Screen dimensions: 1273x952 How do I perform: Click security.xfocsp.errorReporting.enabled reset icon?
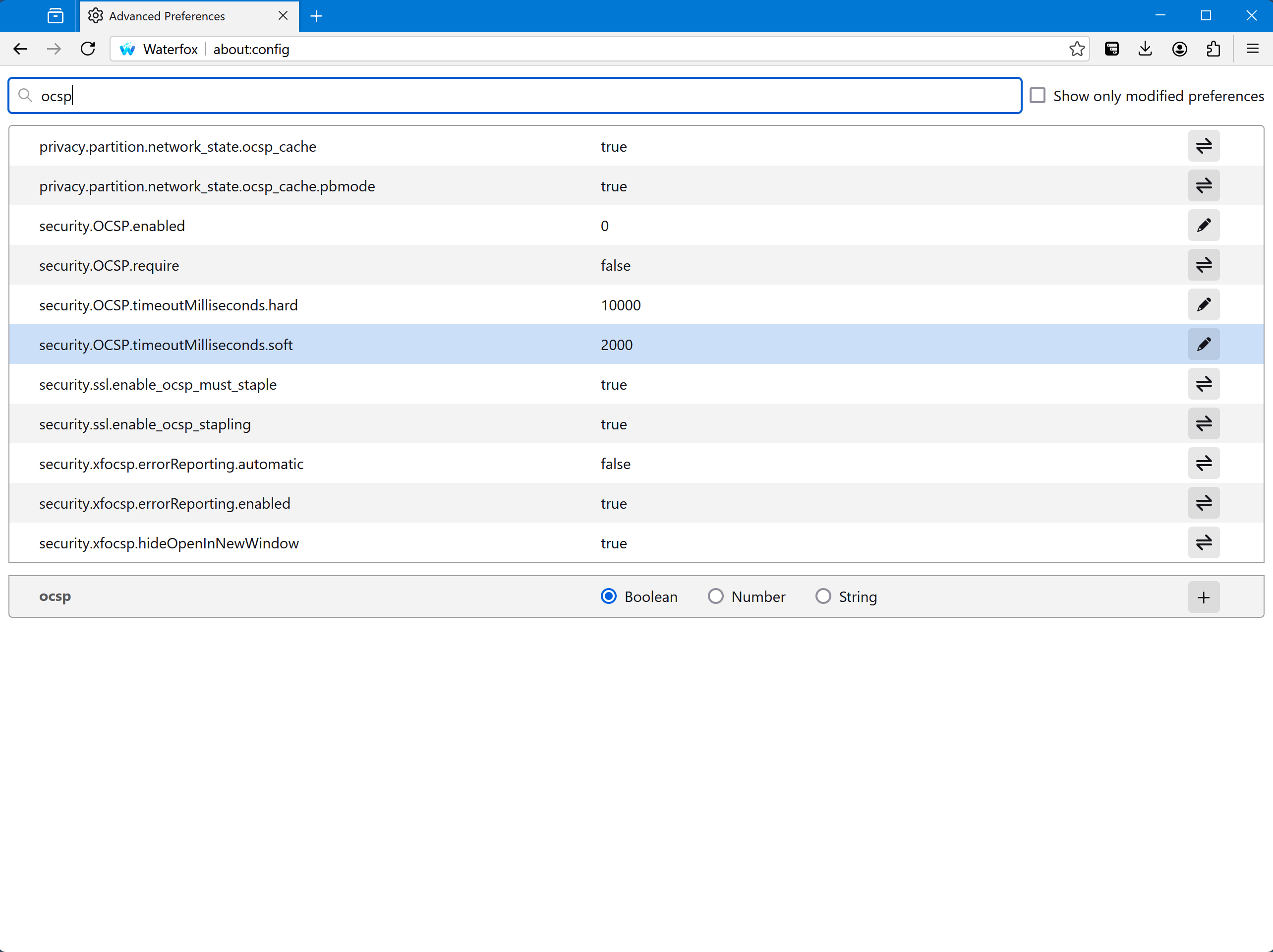tap(1204, 503)
